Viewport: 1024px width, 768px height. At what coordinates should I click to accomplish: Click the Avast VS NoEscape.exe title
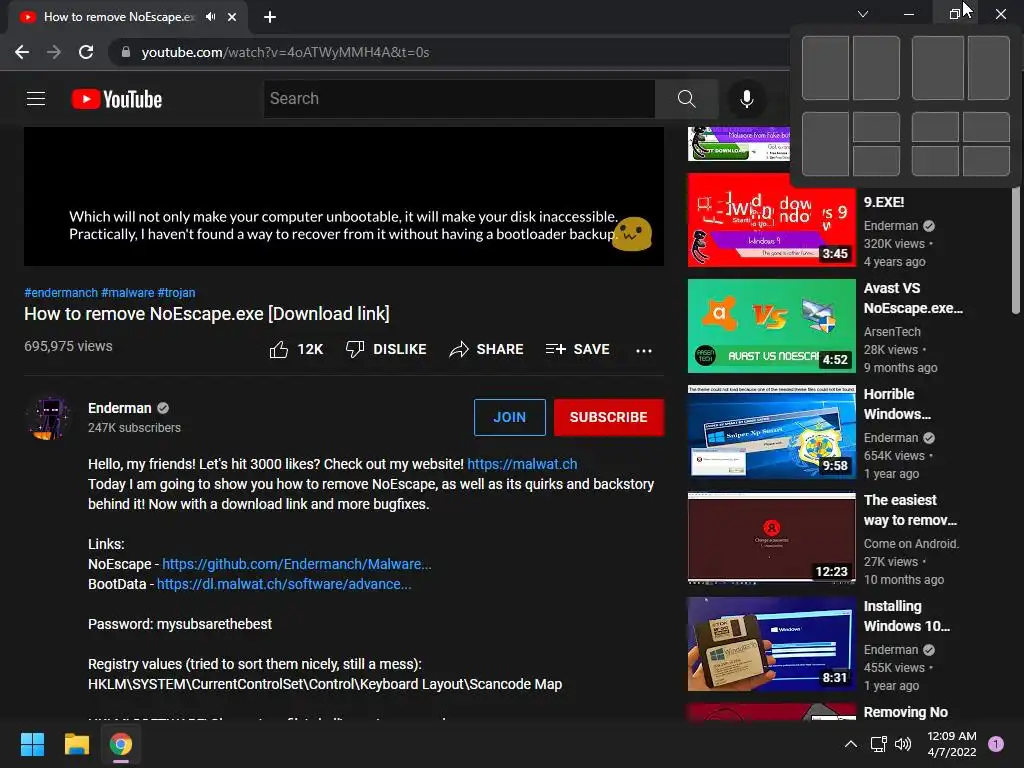(913, 298)
